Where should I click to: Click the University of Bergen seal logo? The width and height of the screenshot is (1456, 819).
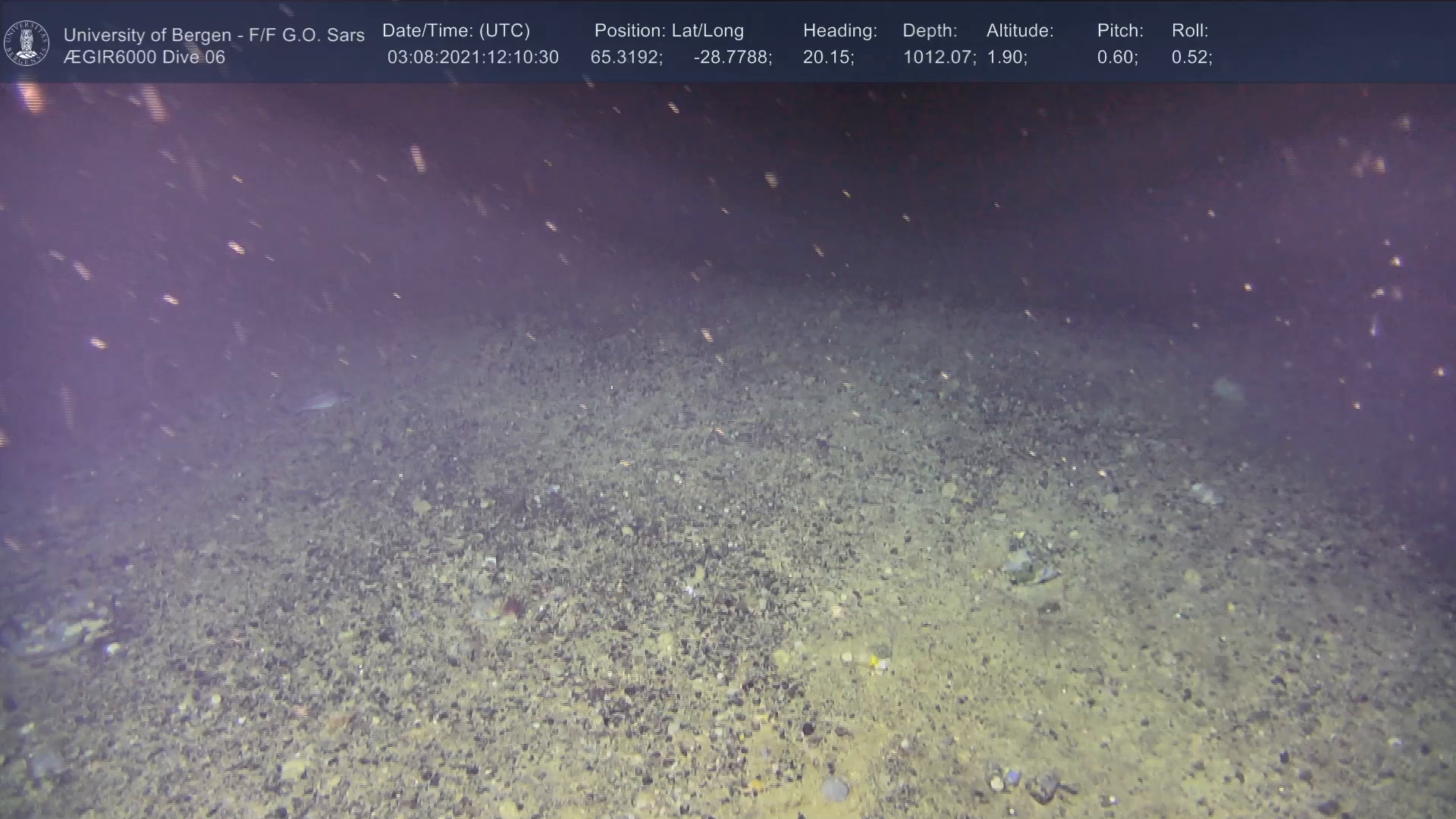(x=27, y=43)
